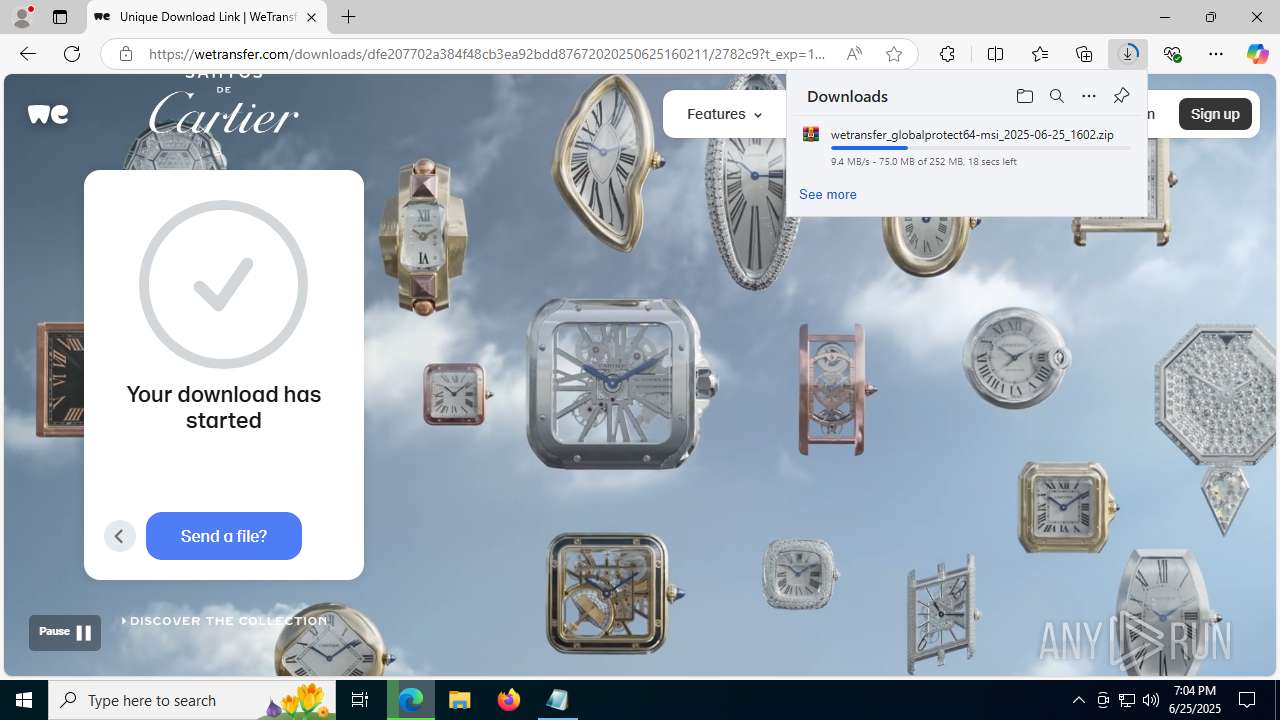This screenshot has width=1280, height=720.
Task: Expand the Features dropdown
Action: (724, 114)
